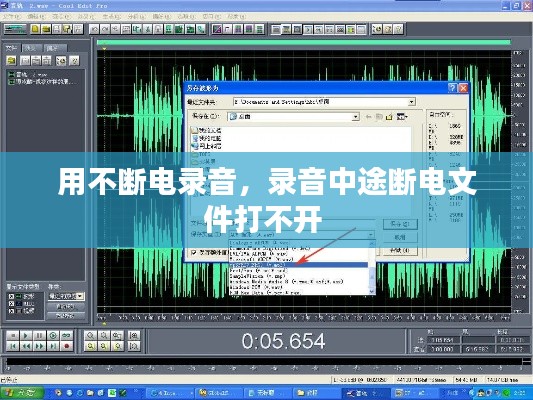This screenshot has height=400, width=533.
Task: Toggle the first show file types checkbox
Action: (11, 296)
